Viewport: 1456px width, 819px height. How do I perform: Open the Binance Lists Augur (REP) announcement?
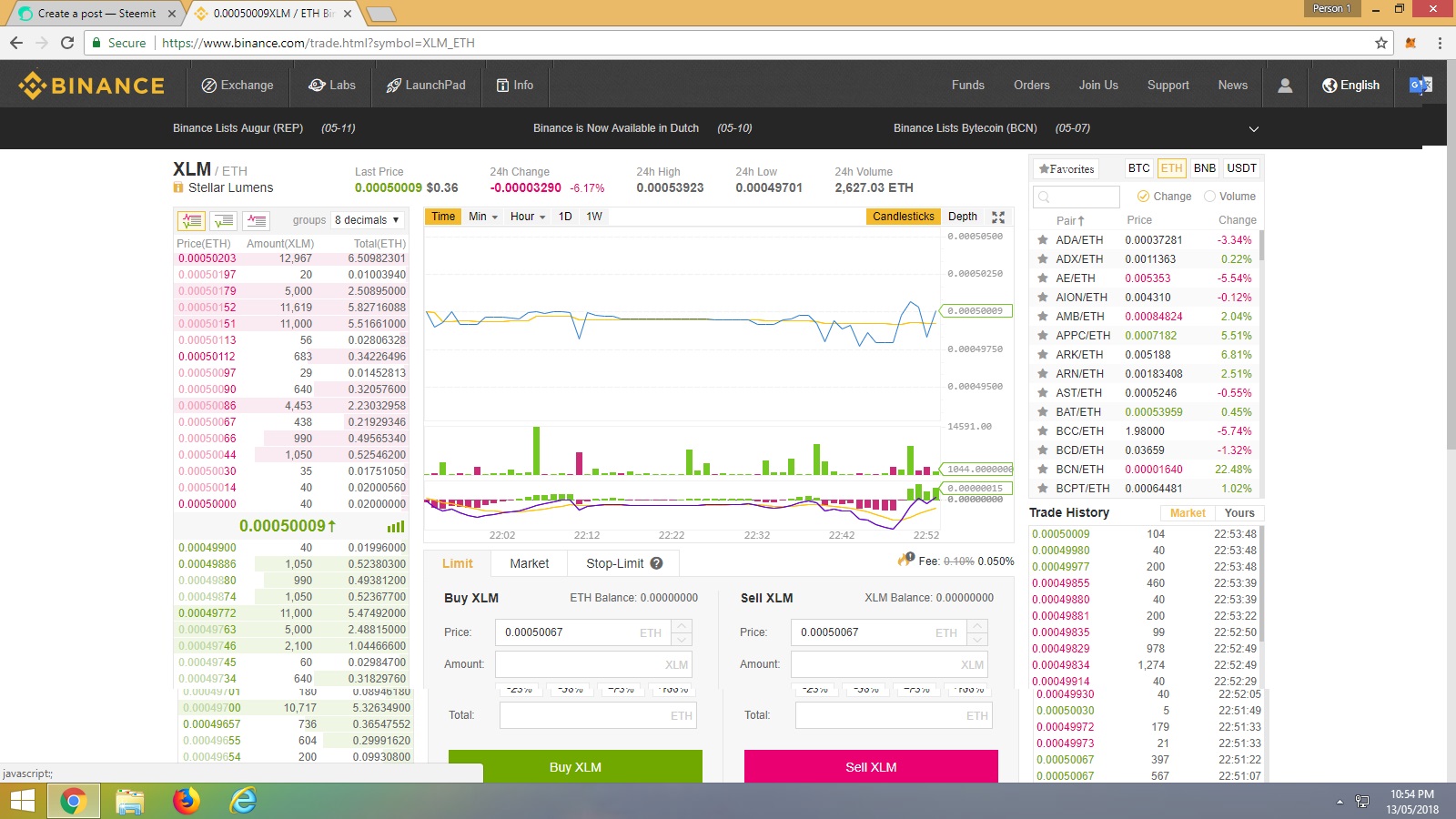tap(238, 128)
